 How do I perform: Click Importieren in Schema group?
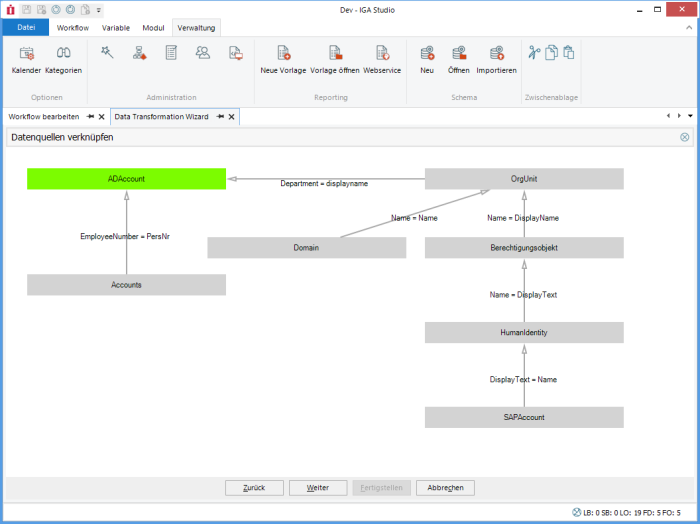[x=496, y=59]
